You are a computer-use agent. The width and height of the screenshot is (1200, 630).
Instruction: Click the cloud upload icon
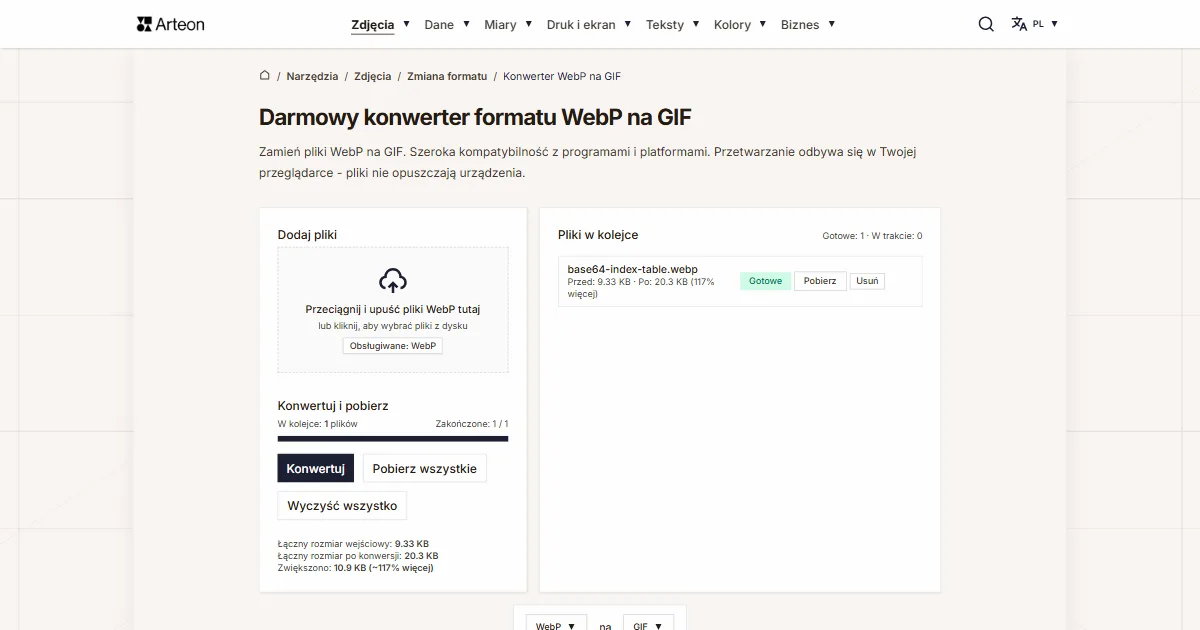pyautogui.click(x=393, y=280)
